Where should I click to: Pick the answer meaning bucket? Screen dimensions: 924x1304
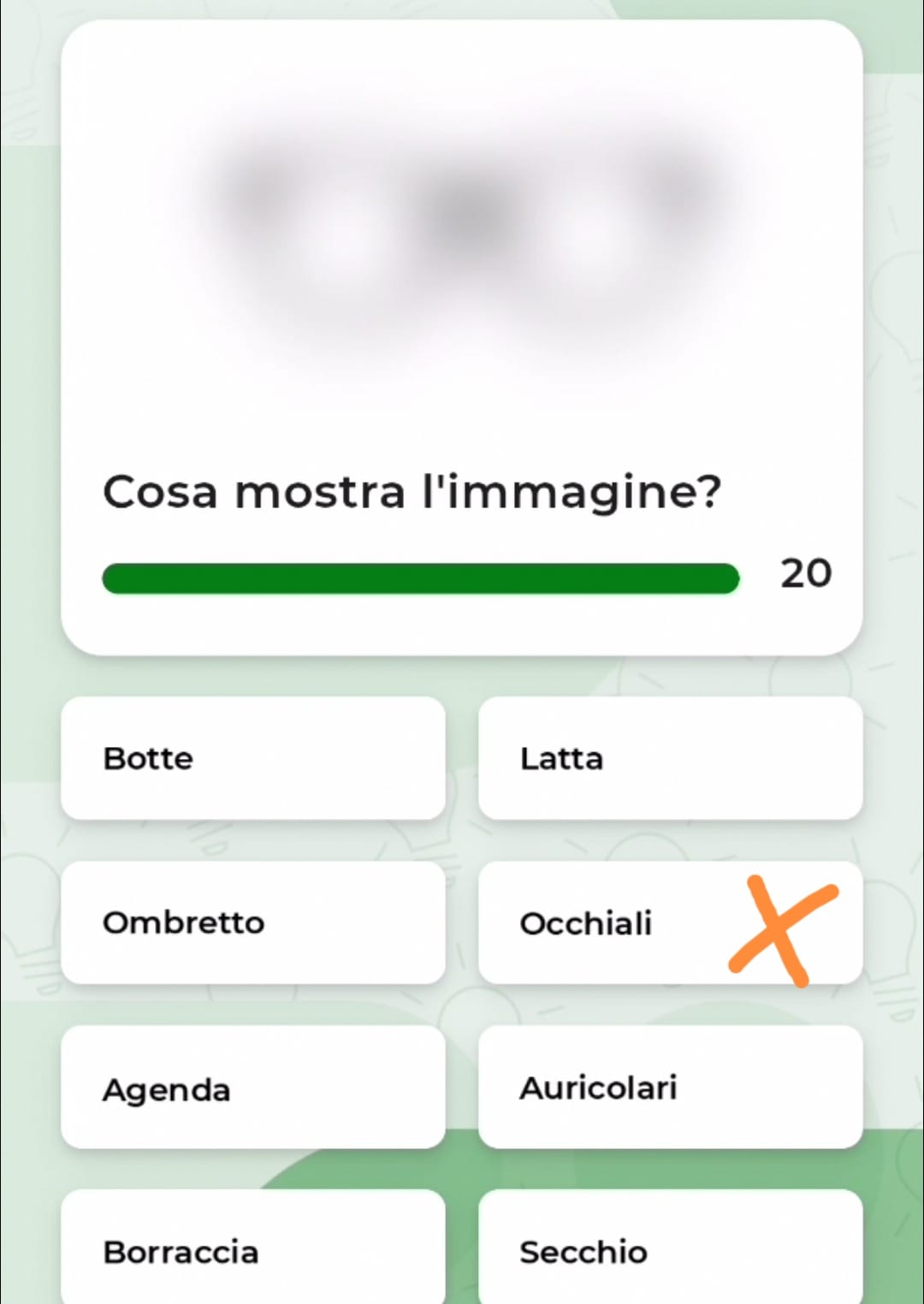pyautogui.click(x=671, y=1251)
